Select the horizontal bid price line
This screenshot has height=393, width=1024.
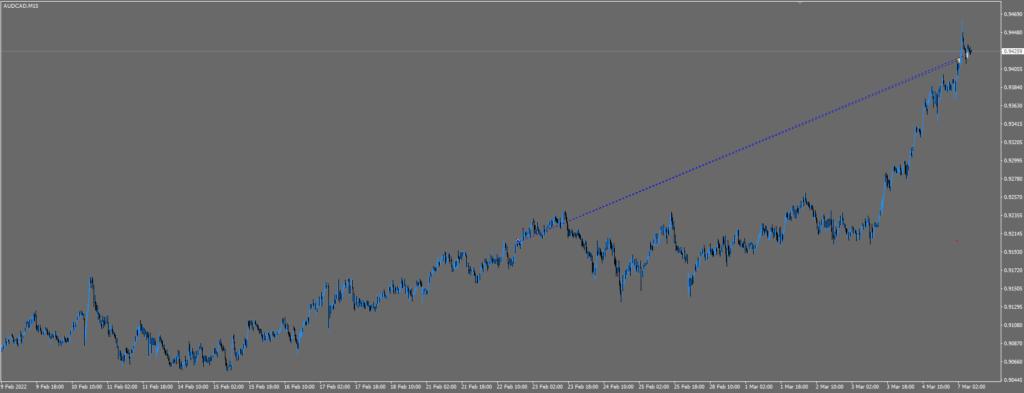pos(500,51)
